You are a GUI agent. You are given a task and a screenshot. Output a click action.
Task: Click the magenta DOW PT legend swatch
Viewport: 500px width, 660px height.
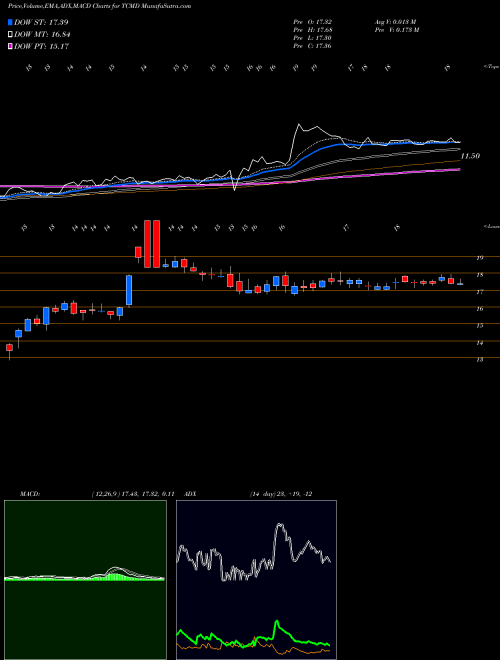click(x=10, y=47)
